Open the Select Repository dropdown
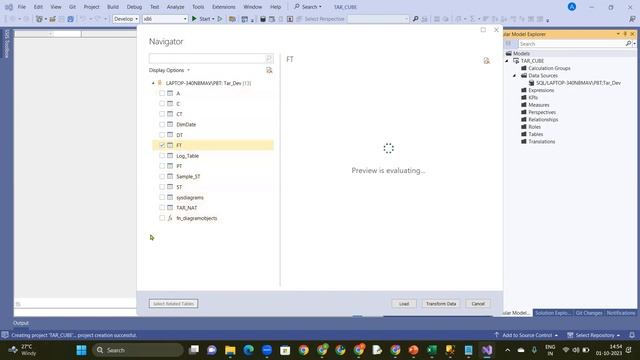This screenshot has height=360, width=640. [x=594, y=335]
